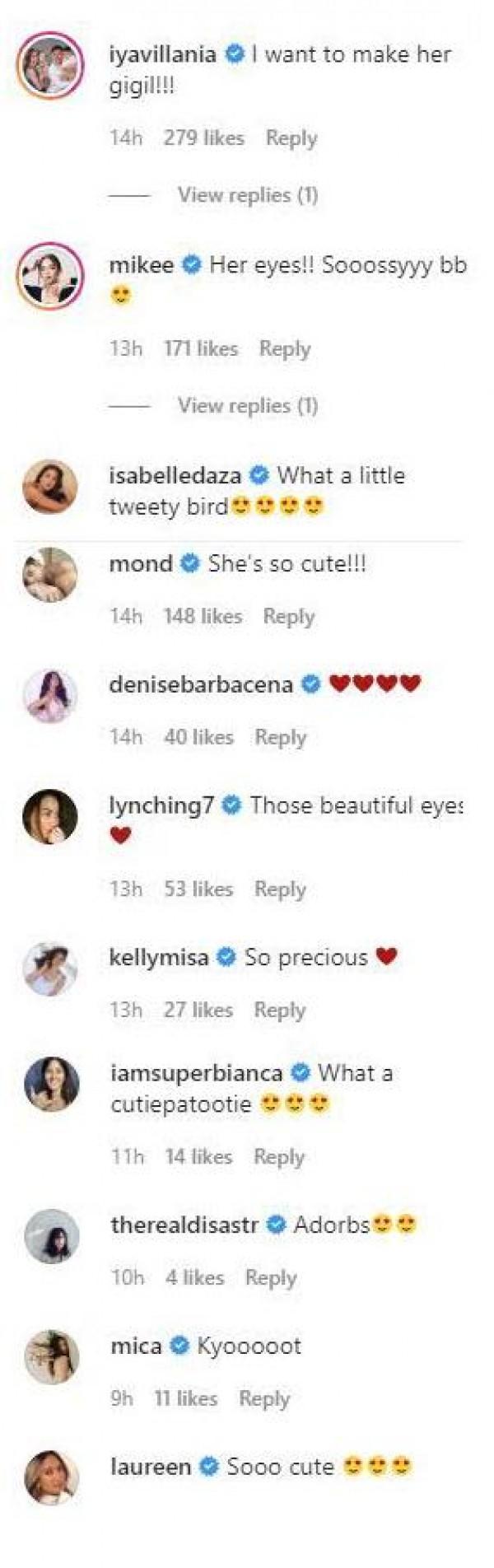Open the iyavillania username link
This screenshot has width=494, height=1568.
click(162, 55)
